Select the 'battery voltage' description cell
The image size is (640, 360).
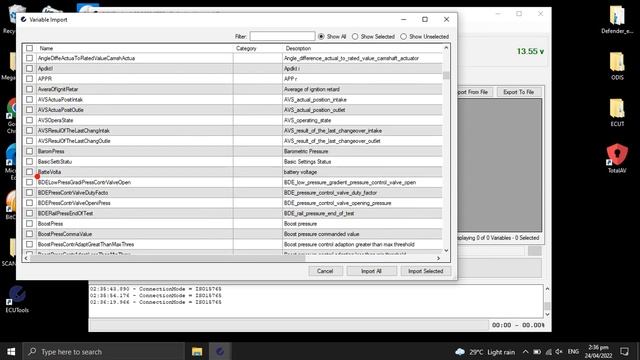point(362,172)
